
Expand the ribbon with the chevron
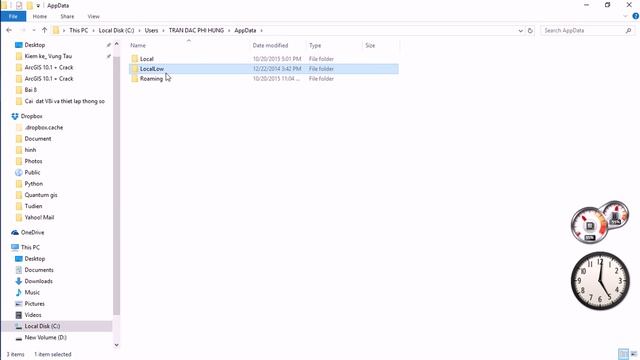[625, 16]
